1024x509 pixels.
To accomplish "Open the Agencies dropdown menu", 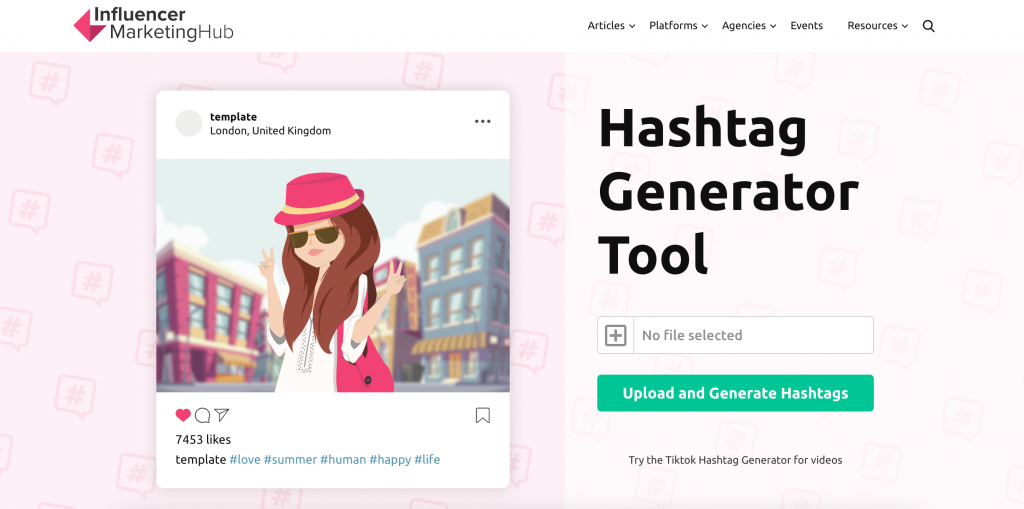I will (x=749, y=26).
